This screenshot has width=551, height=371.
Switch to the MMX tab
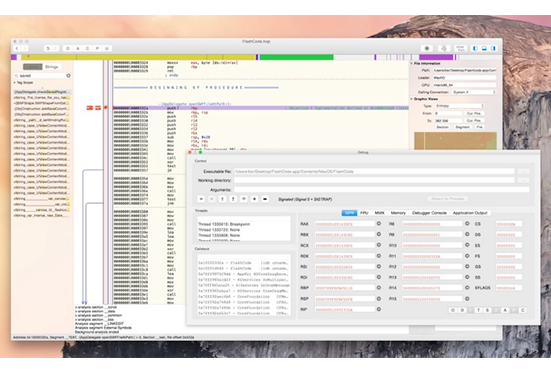coord(380,213)
